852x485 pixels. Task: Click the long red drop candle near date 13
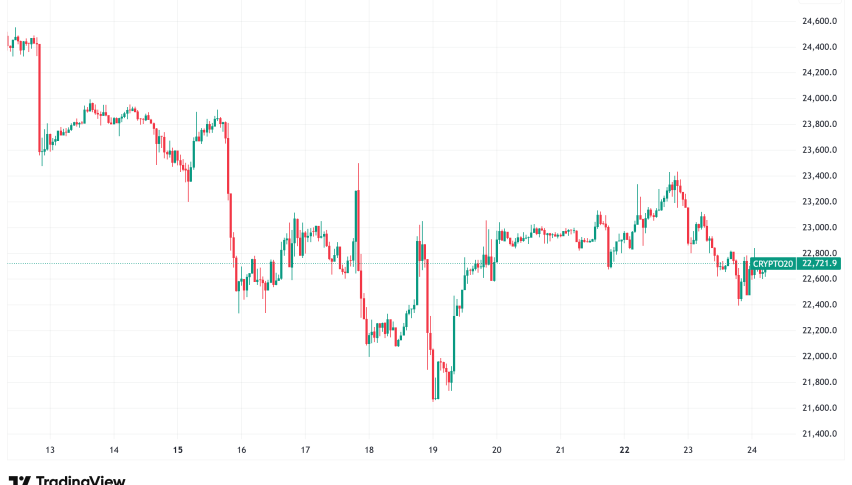[x=40, y=98]
